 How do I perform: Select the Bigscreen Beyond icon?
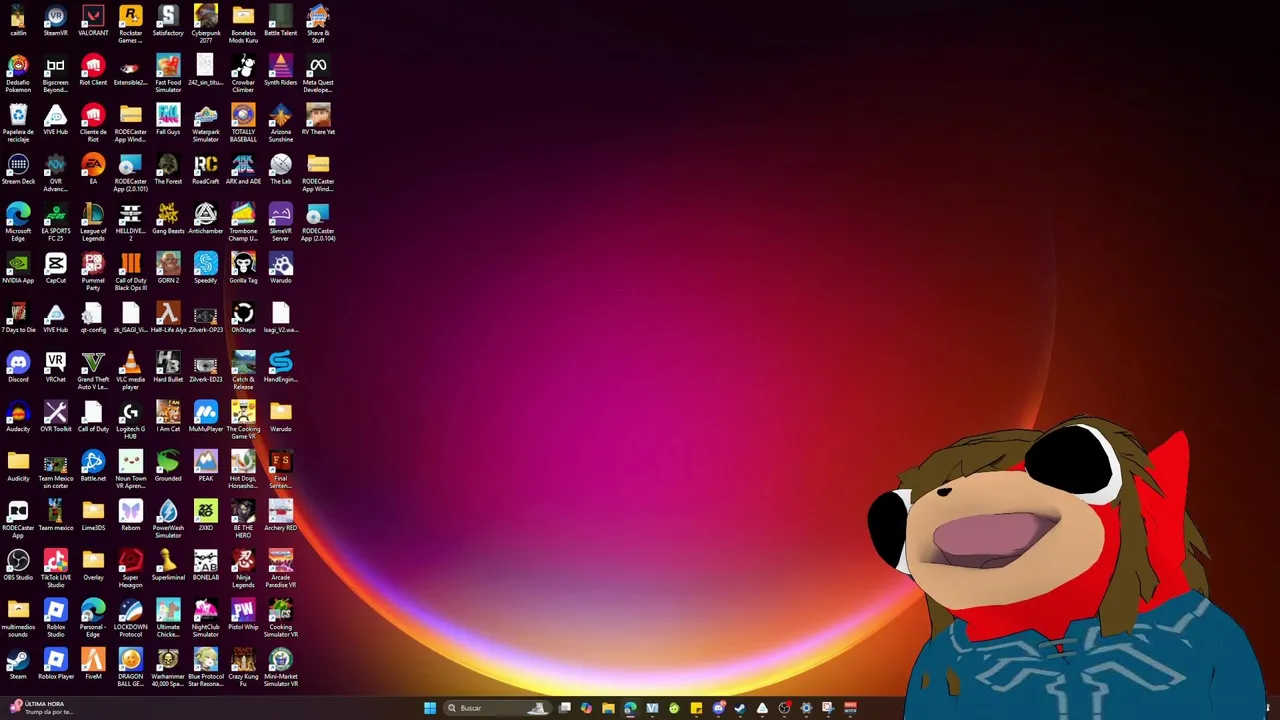(x=55, y=74)
